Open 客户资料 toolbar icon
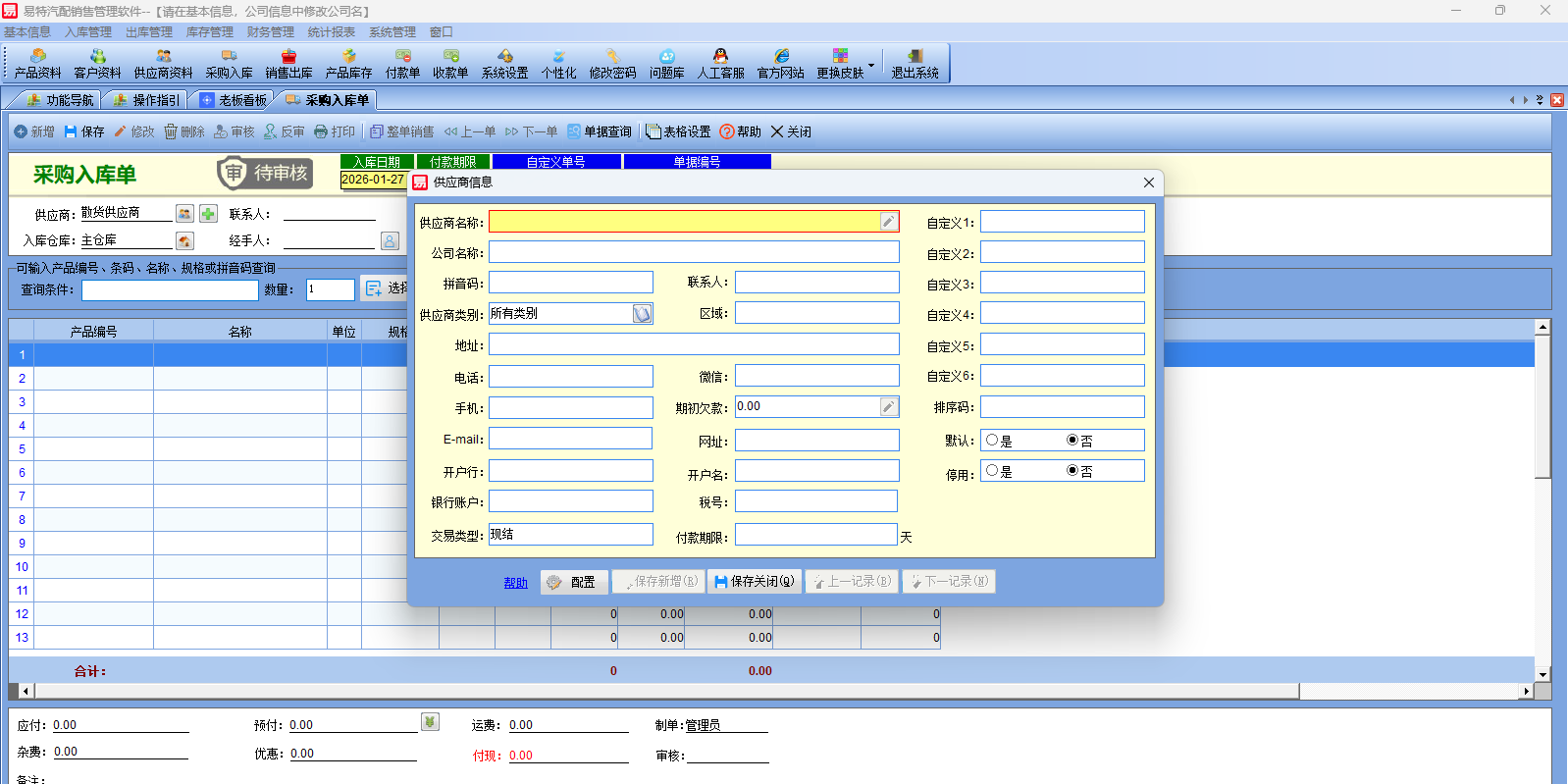 (97, 64)
